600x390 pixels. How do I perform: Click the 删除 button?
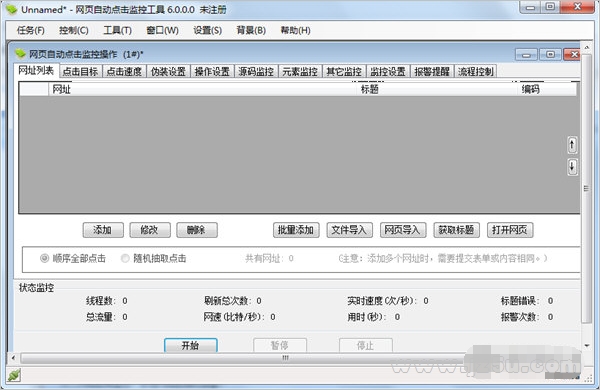click(x=197, y=230)
